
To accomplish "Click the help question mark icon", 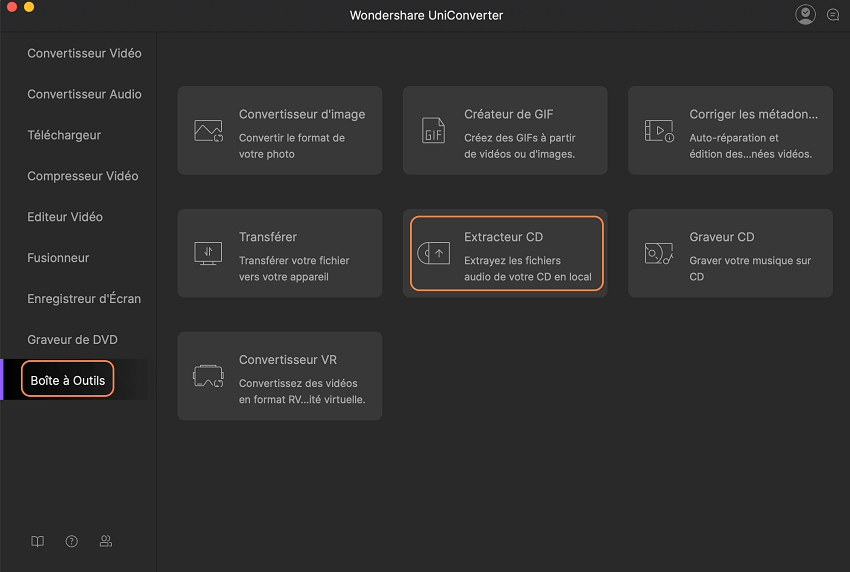I will pos(71,541).
